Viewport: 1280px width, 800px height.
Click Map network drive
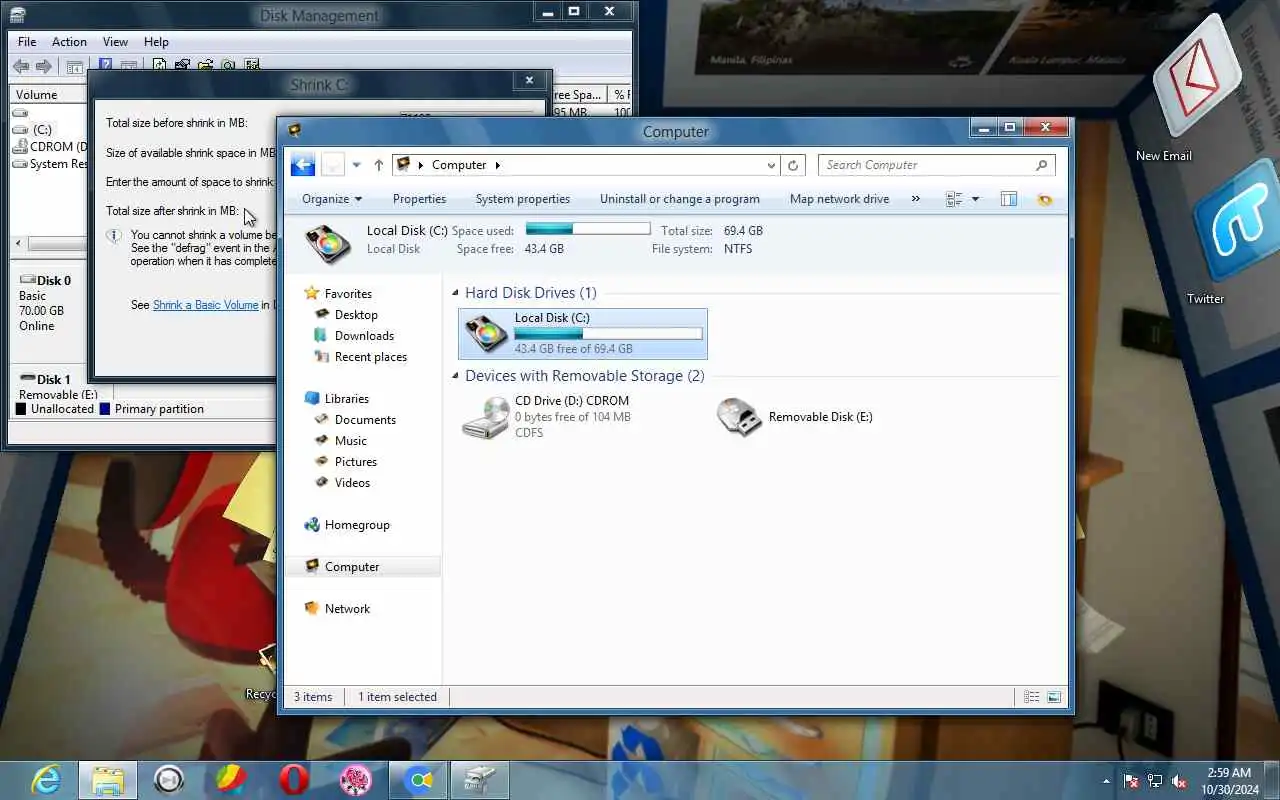click(839, 199)
